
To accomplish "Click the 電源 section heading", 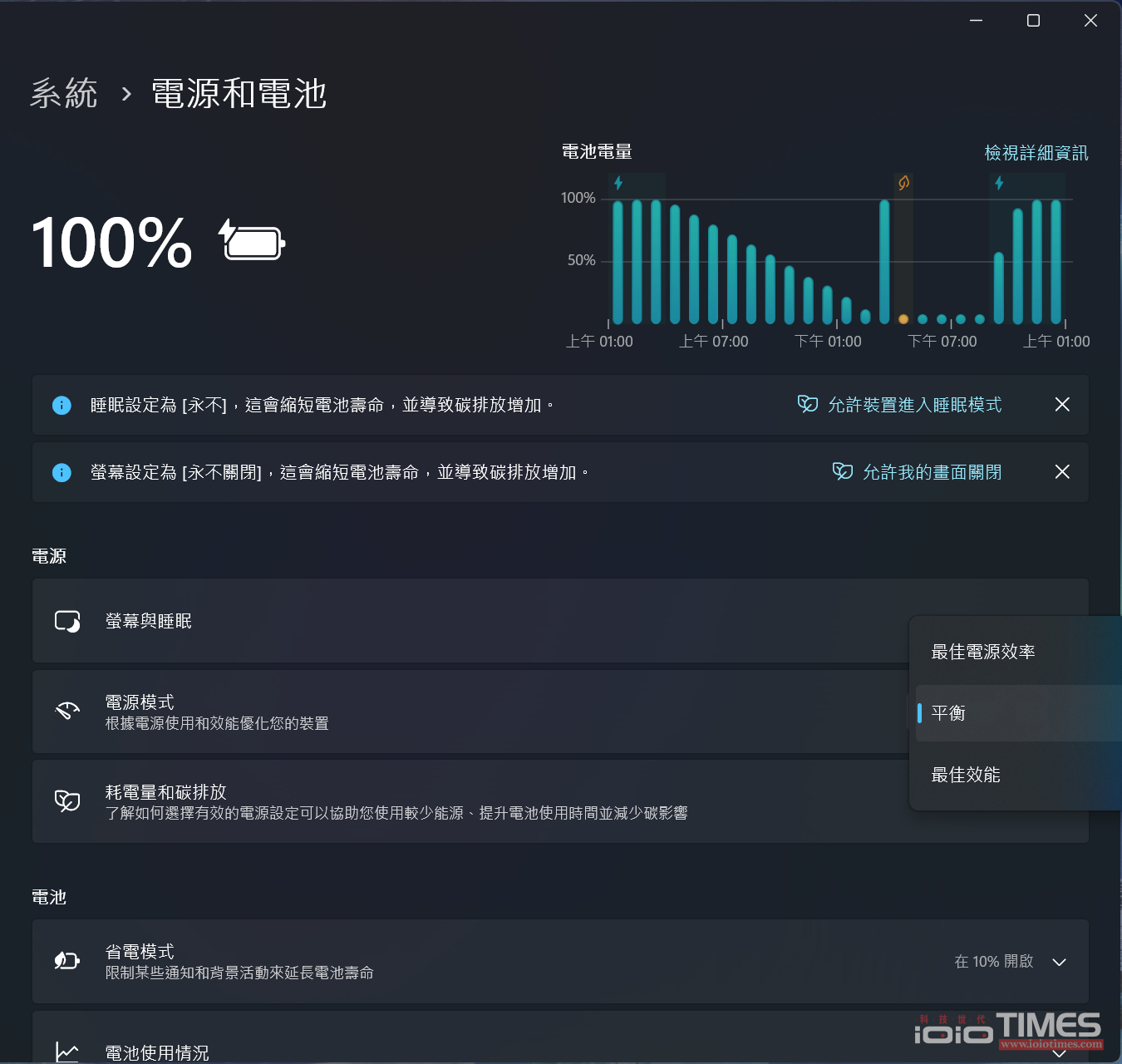I will [x=49, y=556].
